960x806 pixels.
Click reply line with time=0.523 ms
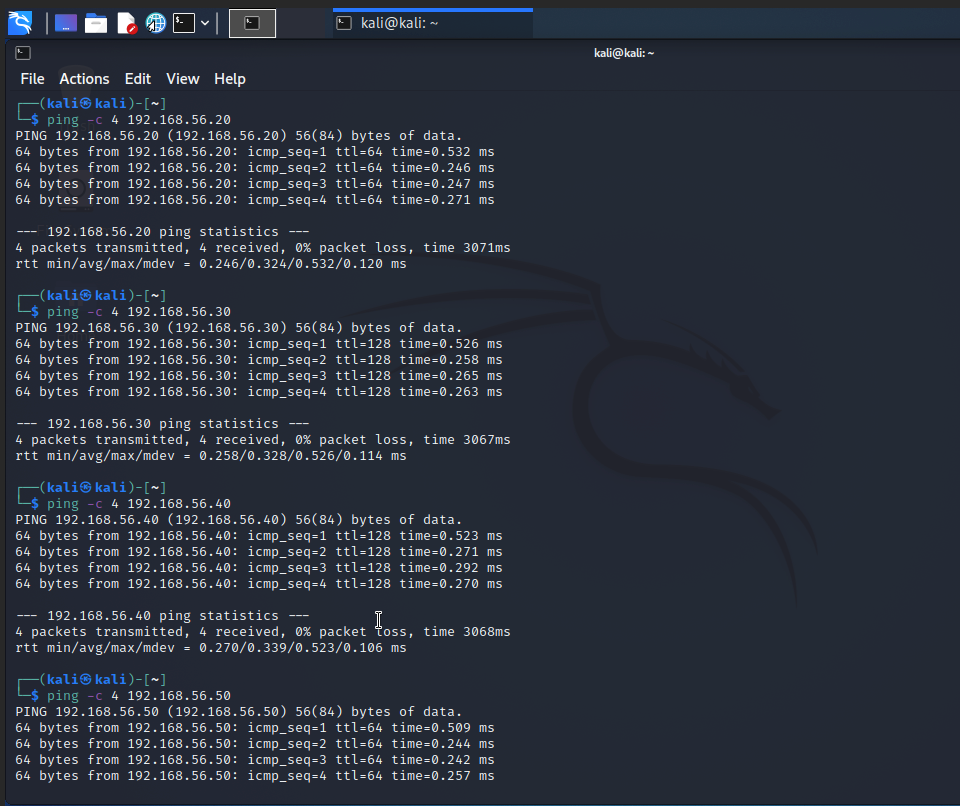click(259, 536)
